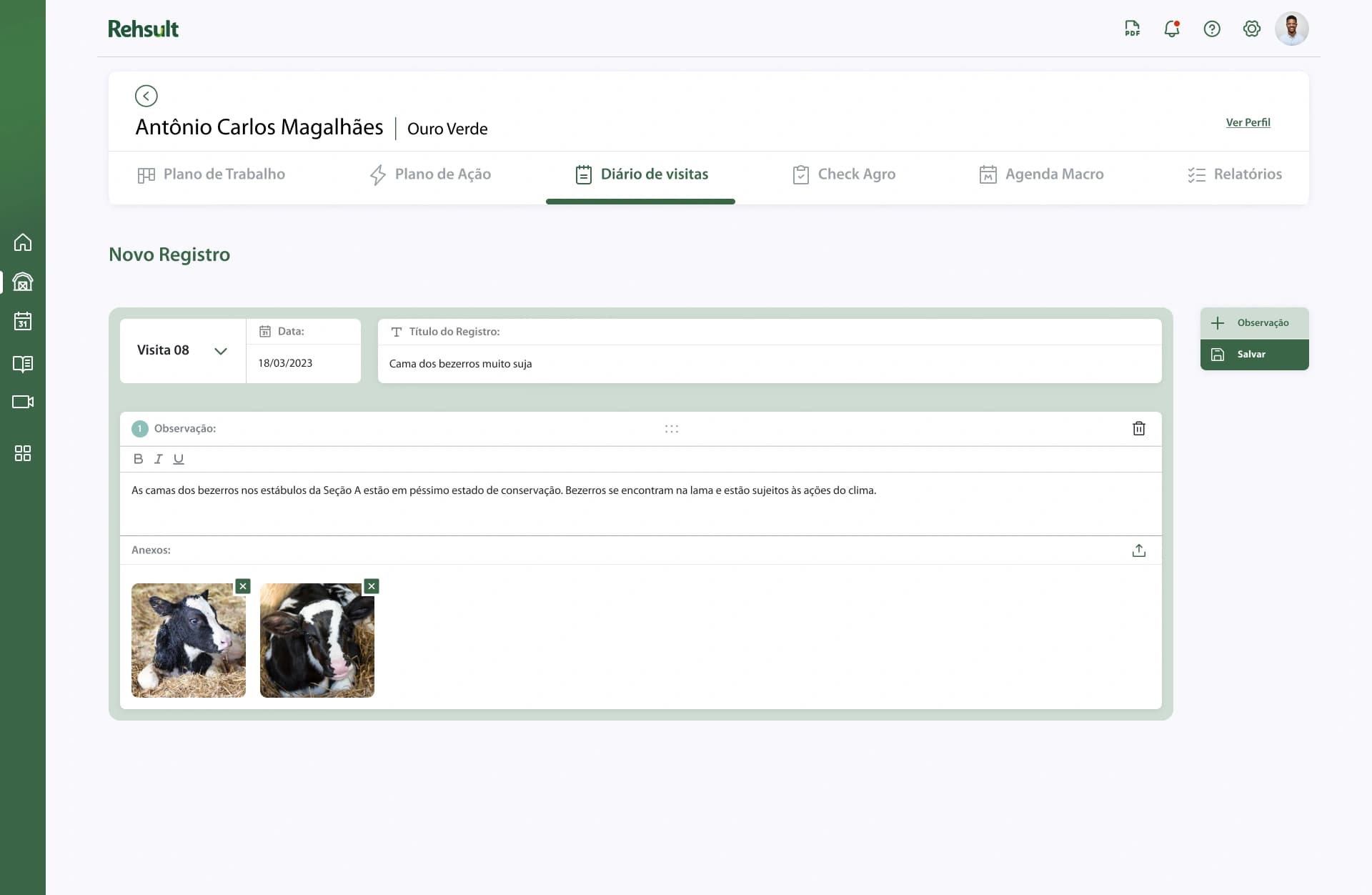This screenshot has height=895, width=1372.
Task: Add a new Observação
Action: coord(1254,323)
